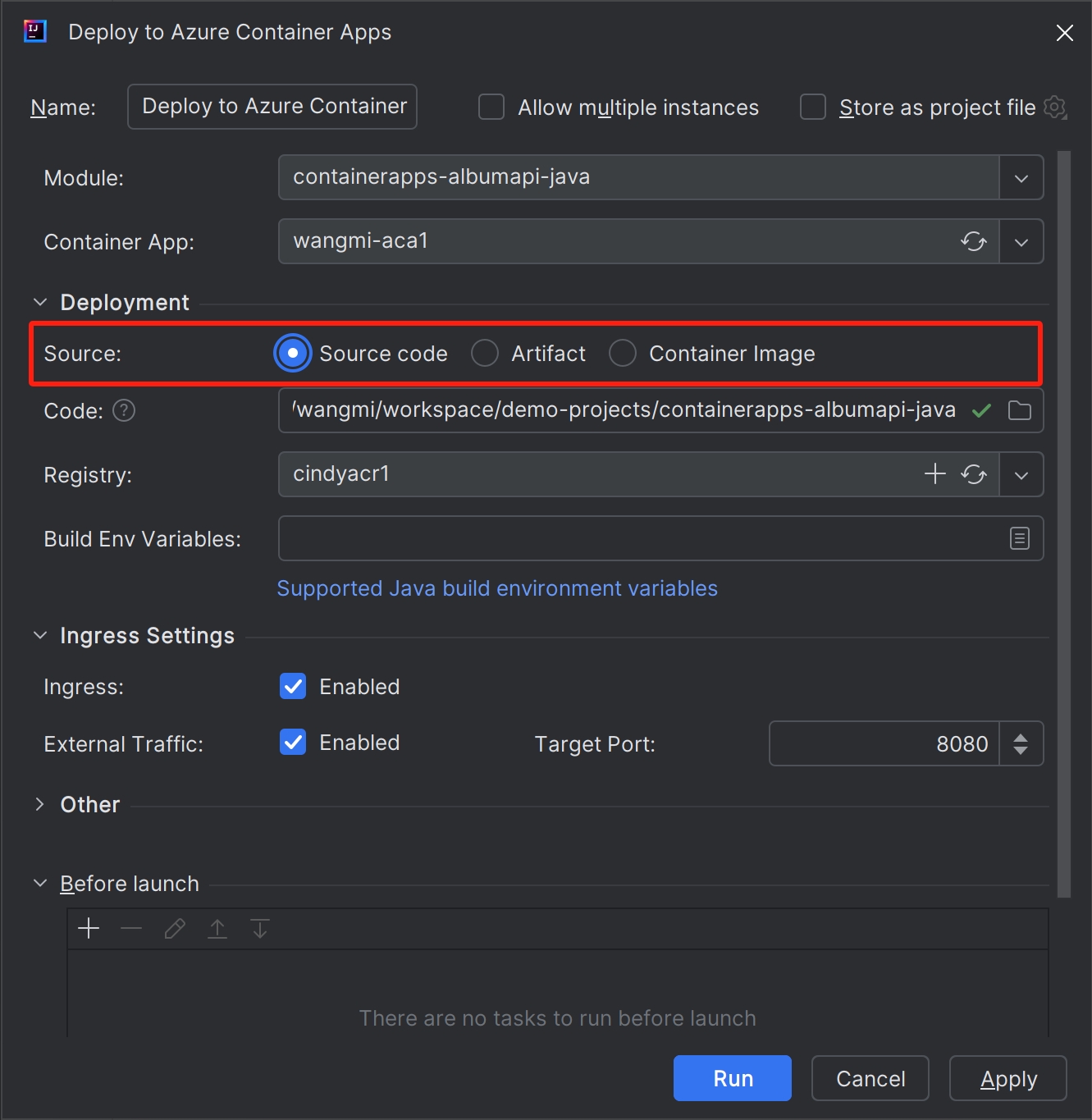Screen dimensions: 1092x1120
Task: Choose Container Image source option
Action: pyautogui.click(x=623, y=354)
